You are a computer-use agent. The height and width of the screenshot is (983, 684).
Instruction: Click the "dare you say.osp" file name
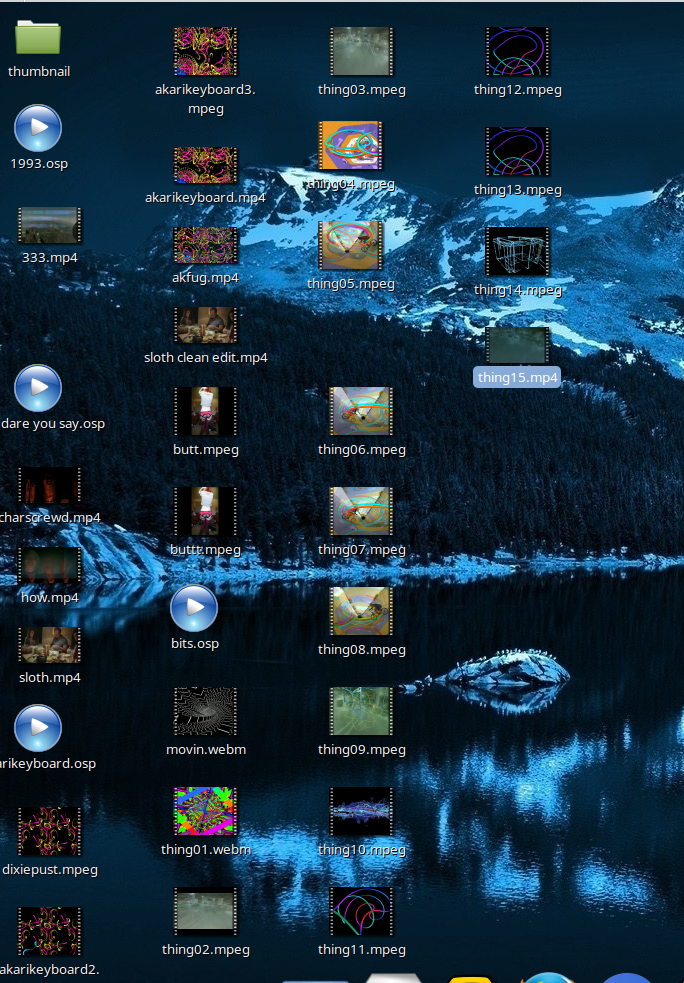53,424
